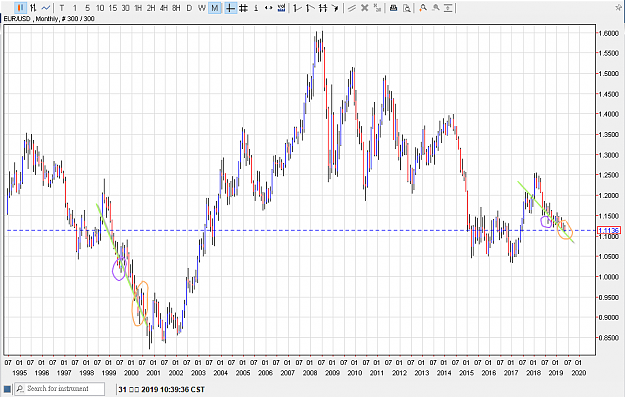Select 15-minute timeframe
The width and height of the screenshot is (625, 397).
coord(113,8)
